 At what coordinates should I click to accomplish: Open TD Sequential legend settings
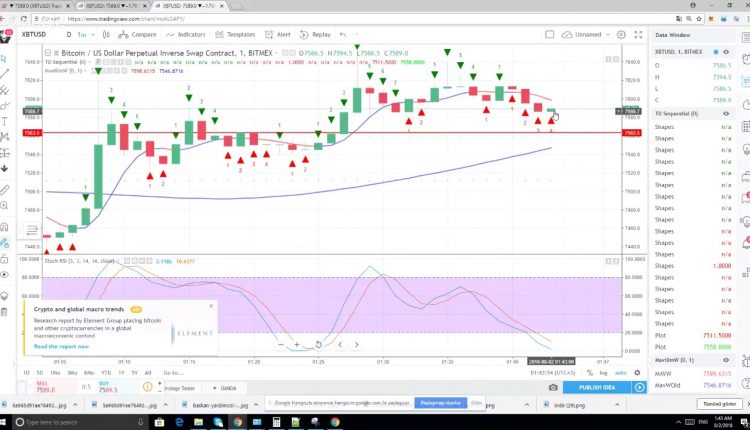106,62
